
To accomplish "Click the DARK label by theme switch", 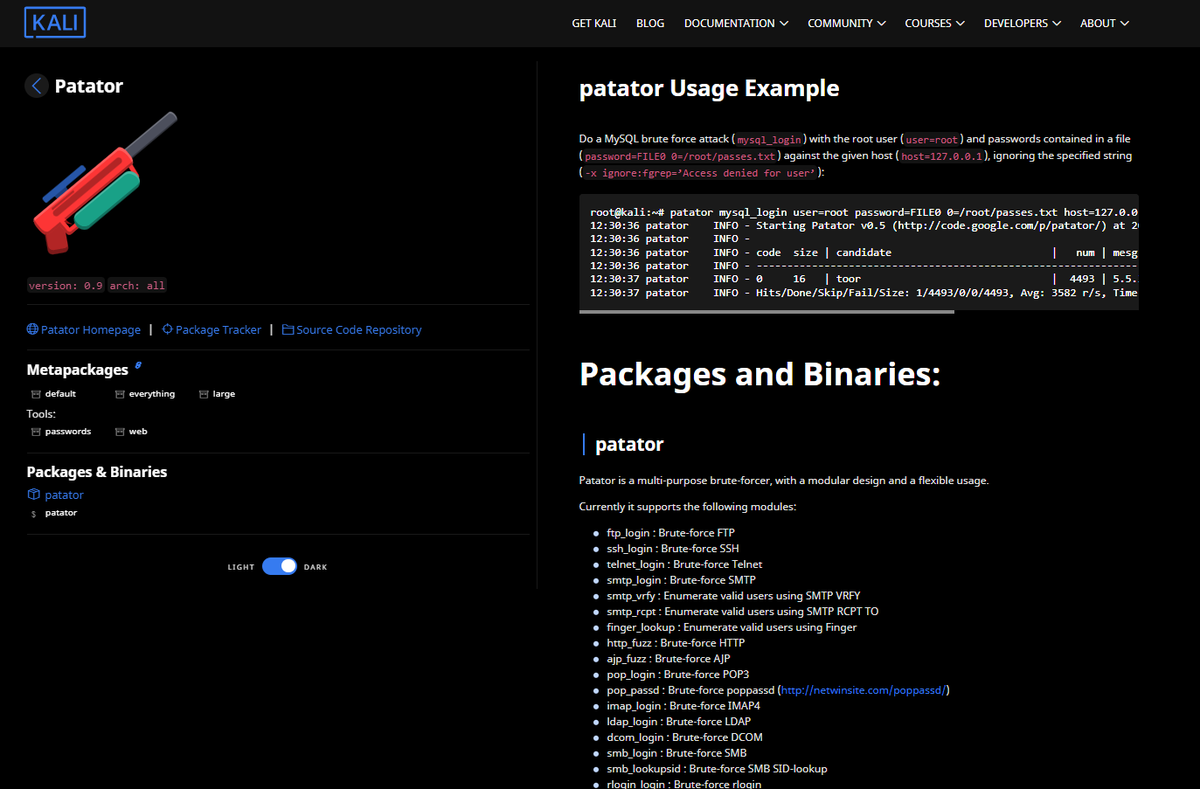I will pos(316,567).
